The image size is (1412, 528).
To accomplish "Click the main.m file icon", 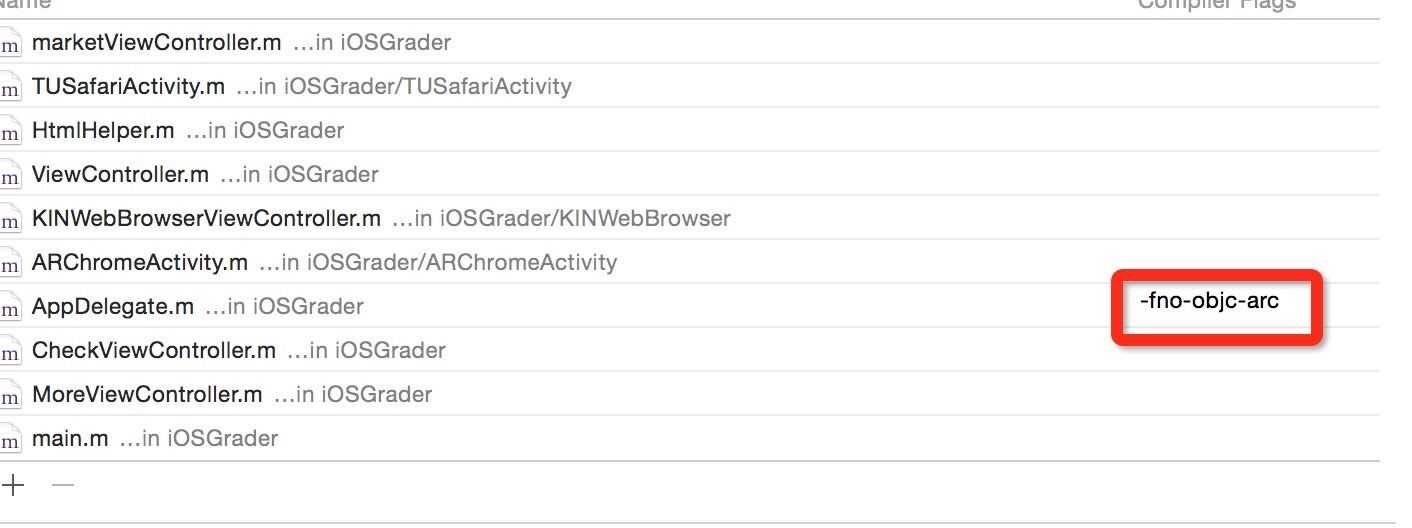I will tap(9, 439).
